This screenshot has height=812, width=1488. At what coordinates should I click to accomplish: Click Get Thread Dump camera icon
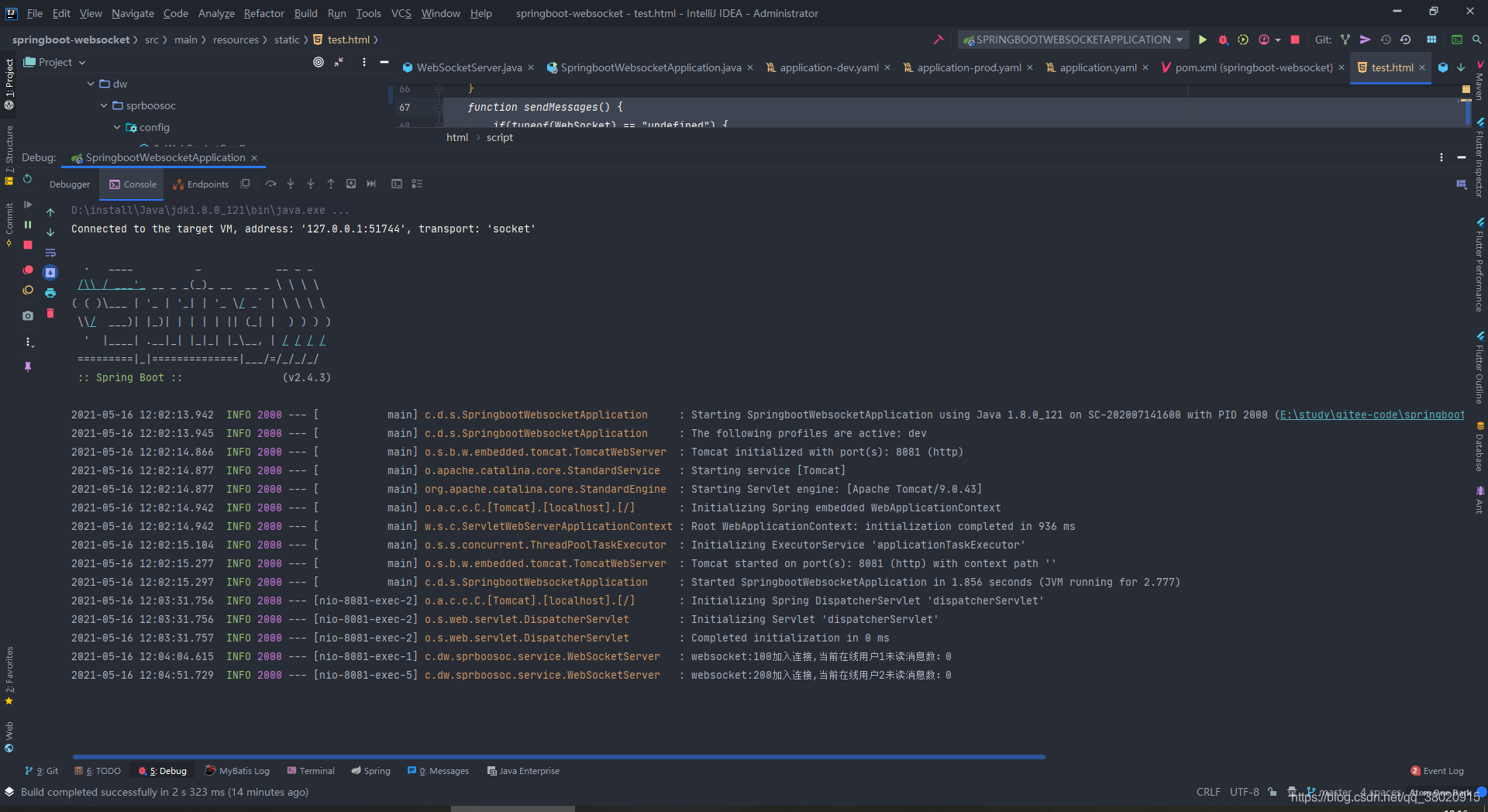(x=28, y=316)
